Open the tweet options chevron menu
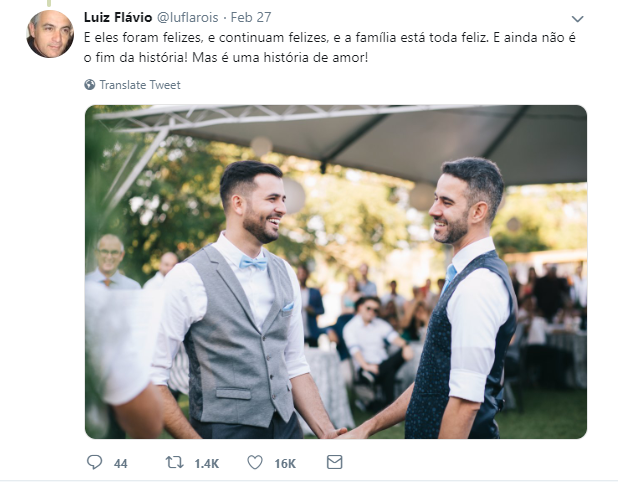The height and width of the screenshot is (482, 618). point(577,19)
